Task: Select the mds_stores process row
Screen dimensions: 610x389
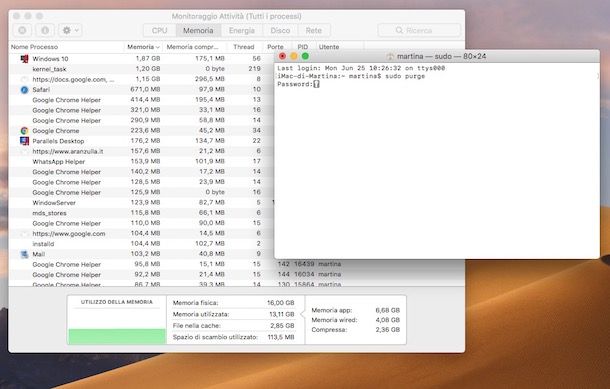Action: [142, 213]
